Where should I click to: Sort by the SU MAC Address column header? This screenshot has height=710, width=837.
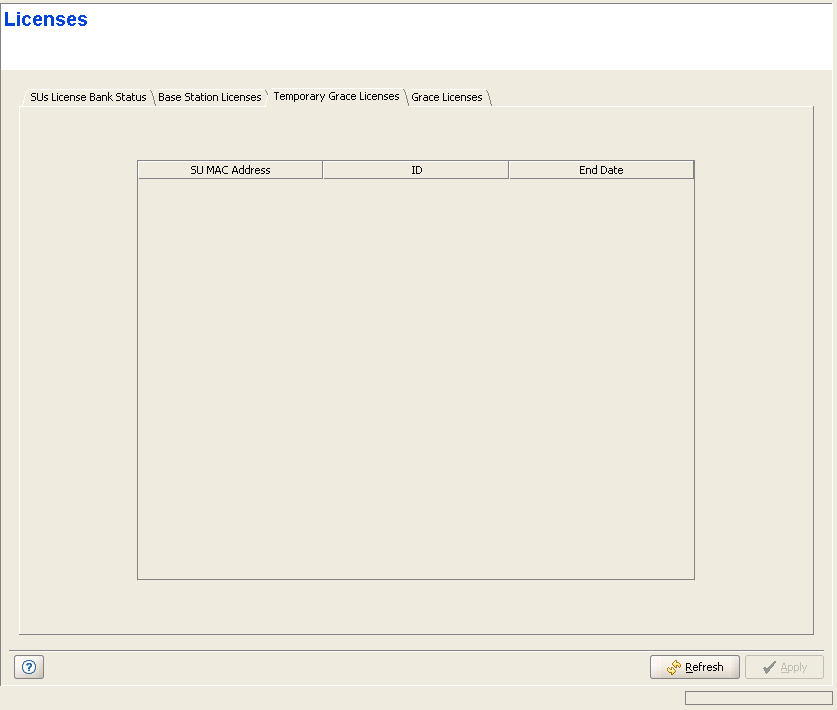(x=230, y=170)
